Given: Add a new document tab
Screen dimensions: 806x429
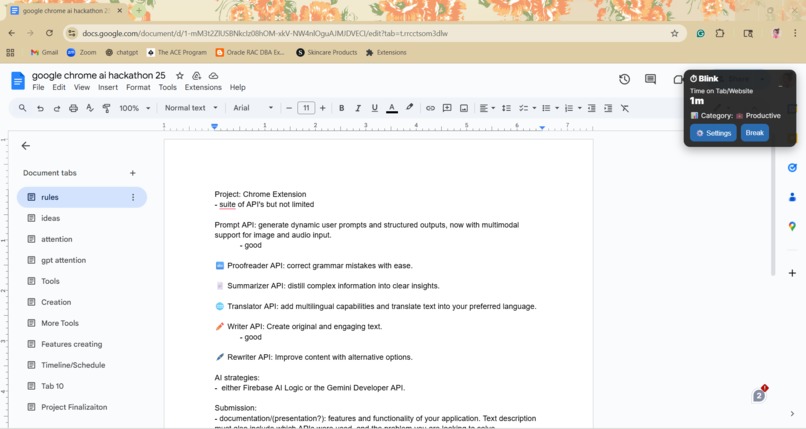Looking at the screenshot, I should pos(133,173).
